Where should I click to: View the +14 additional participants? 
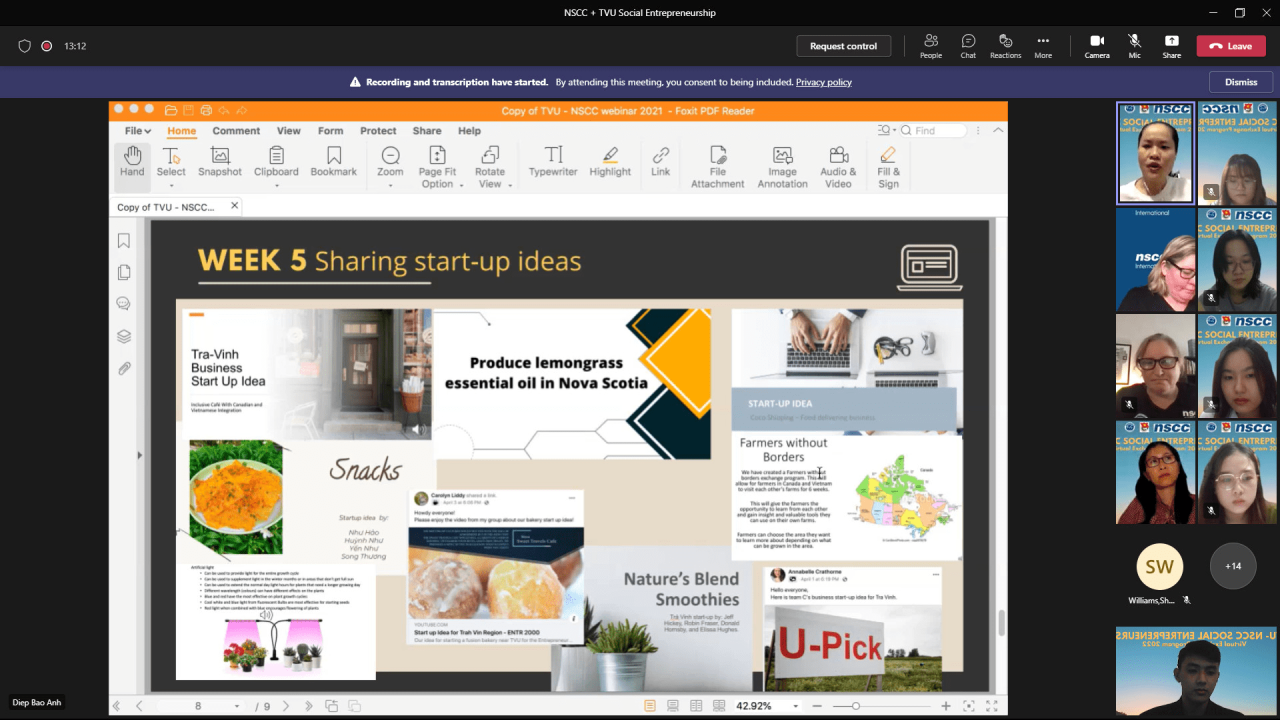click(x=1233, y=566)
